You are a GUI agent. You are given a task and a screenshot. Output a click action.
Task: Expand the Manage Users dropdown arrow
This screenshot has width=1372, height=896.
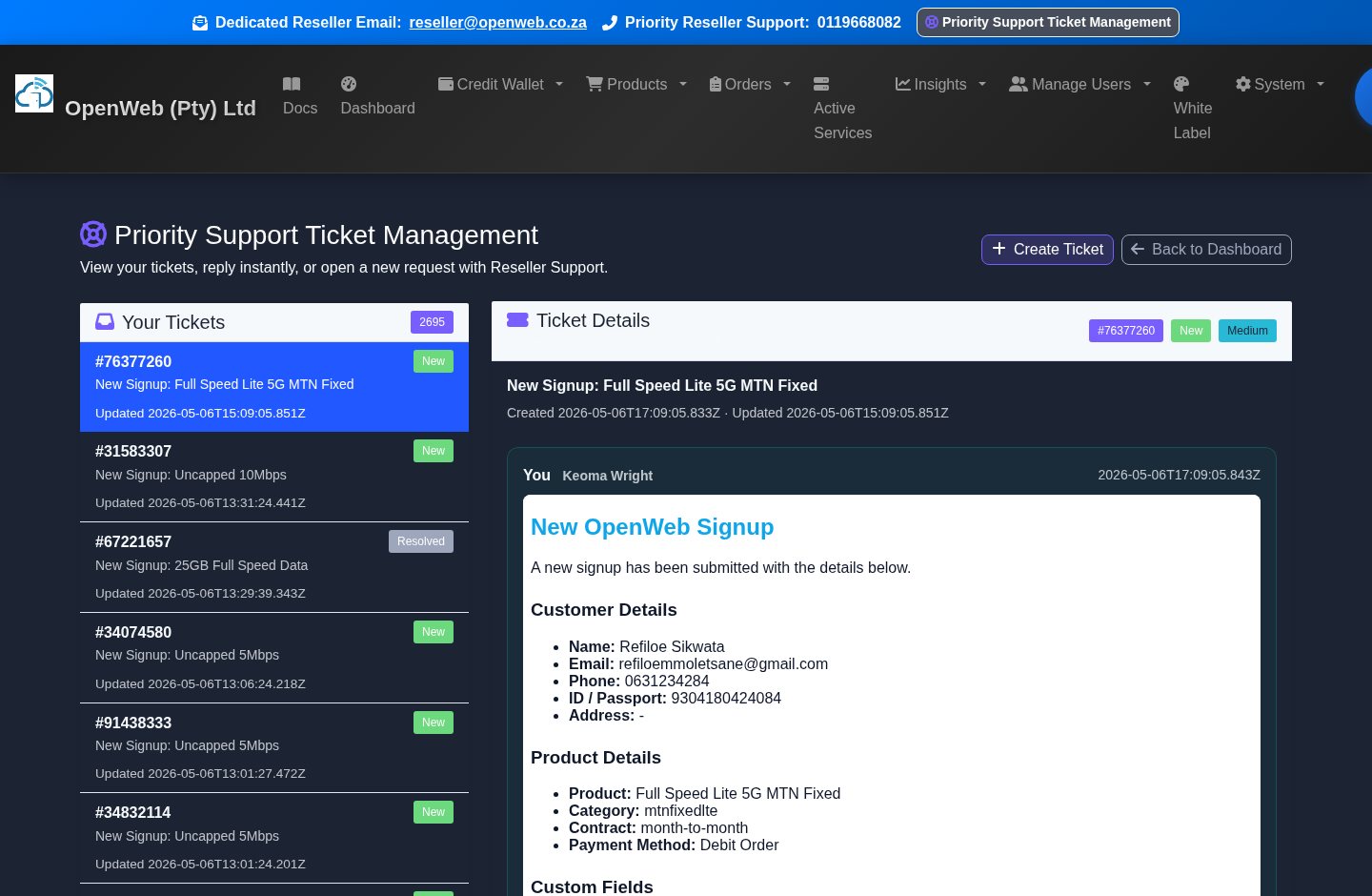(x=1147, y=84)
